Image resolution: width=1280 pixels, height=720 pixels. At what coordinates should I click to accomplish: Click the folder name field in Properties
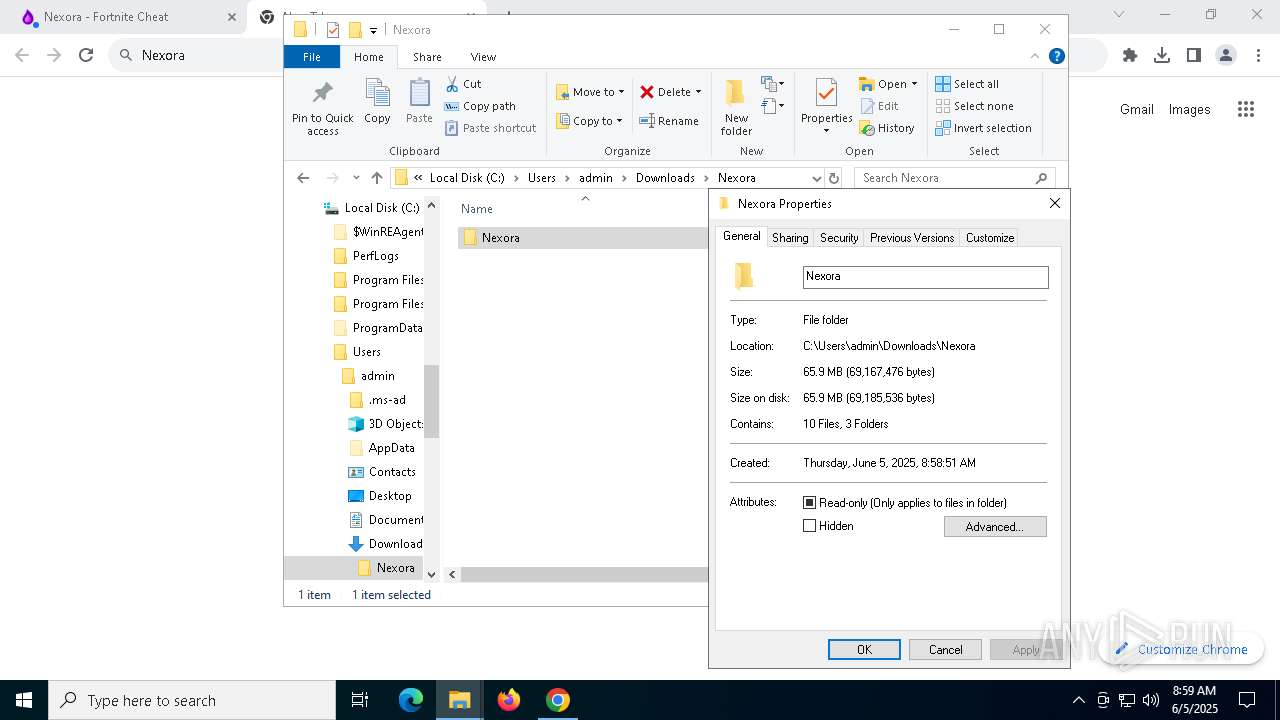point(925,277)
